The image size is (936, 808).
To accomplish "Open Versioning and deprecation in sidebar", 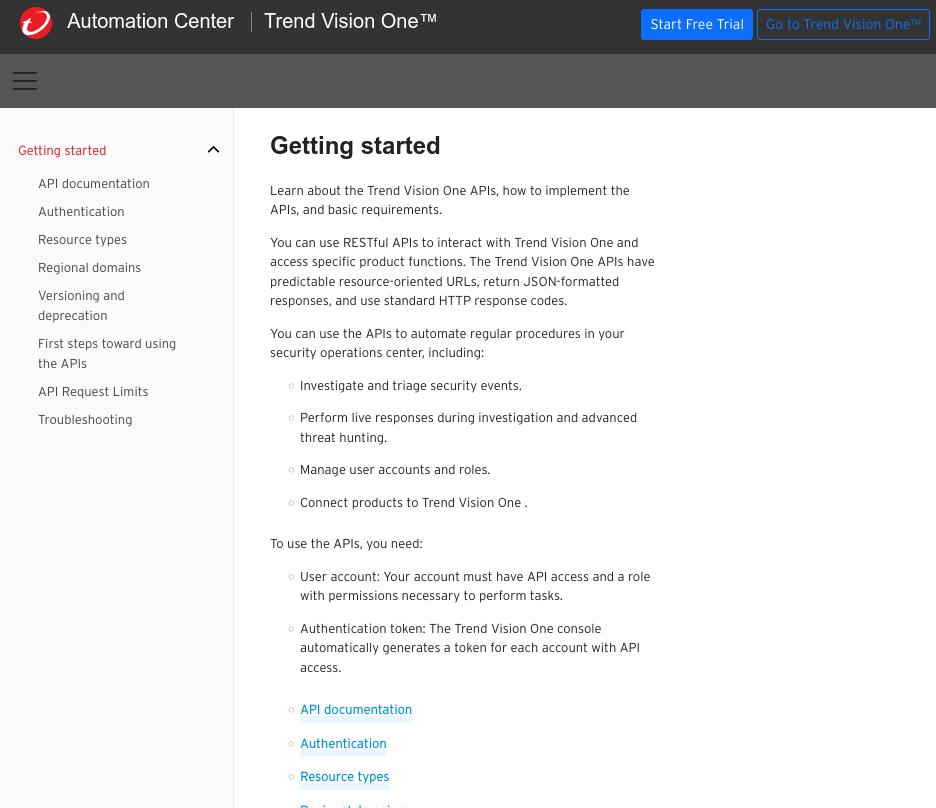I will [82, 306].
